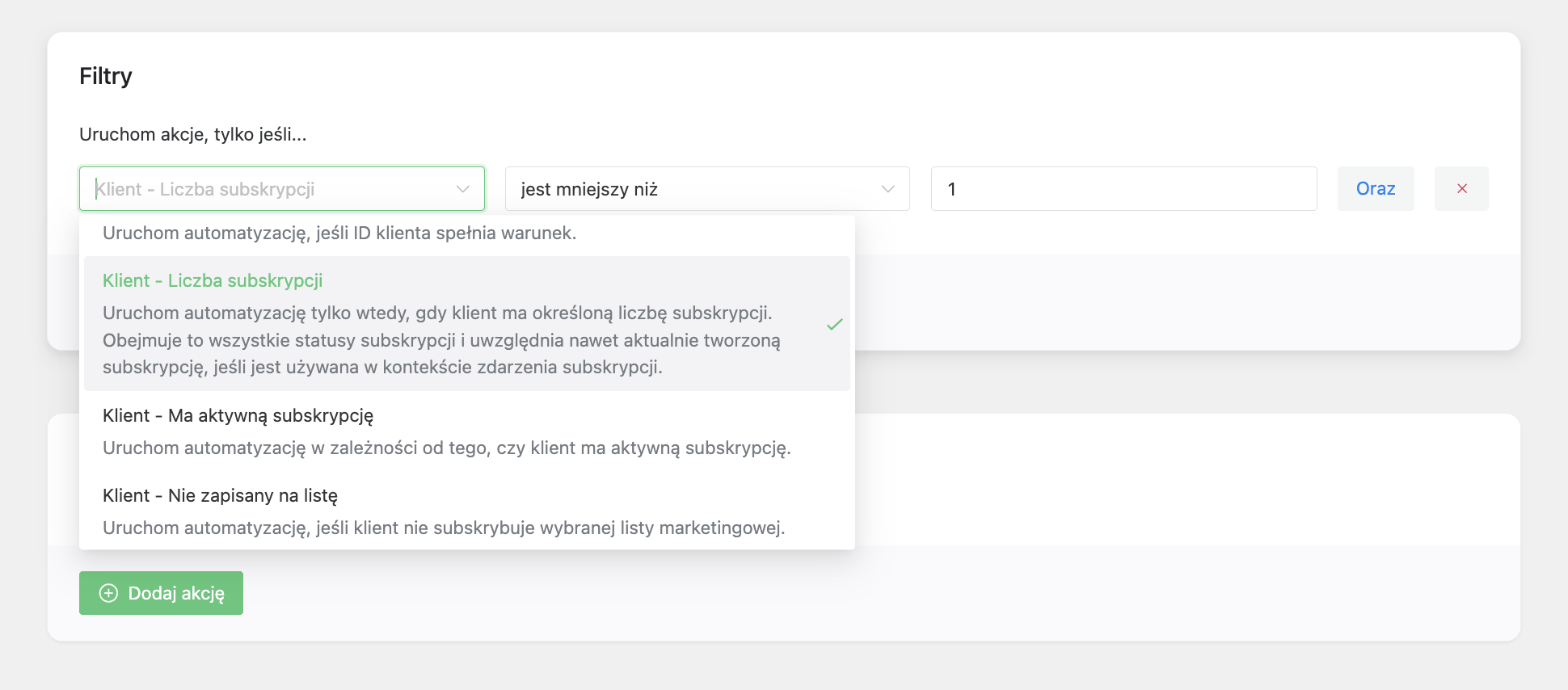Pick the highlighted "Klient - Liczba subskrypcji" title
This screenshot has width=1568, height=690.
coord(213,280)
